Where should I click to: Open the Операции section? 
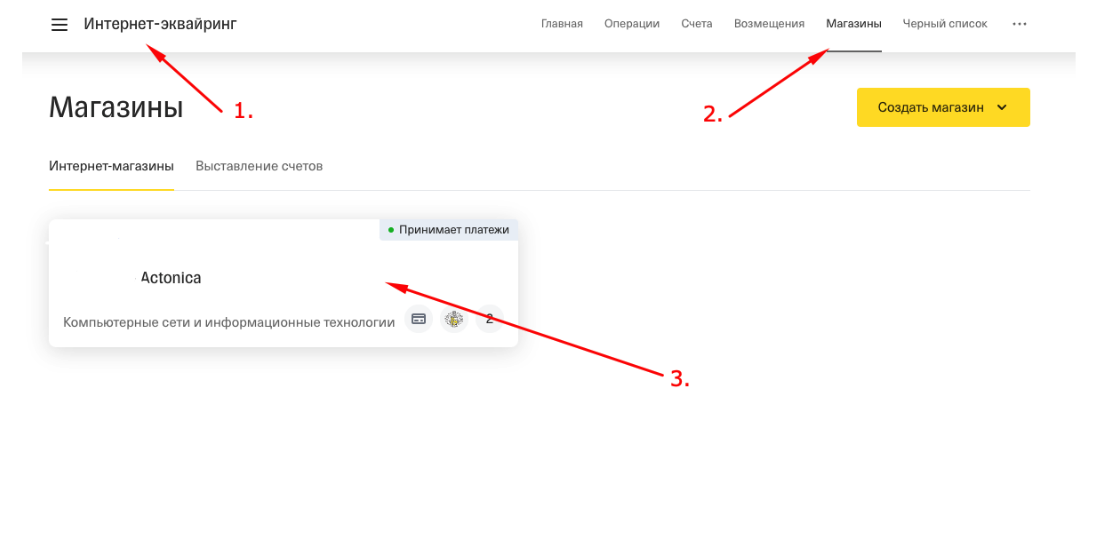coord(631,24)
